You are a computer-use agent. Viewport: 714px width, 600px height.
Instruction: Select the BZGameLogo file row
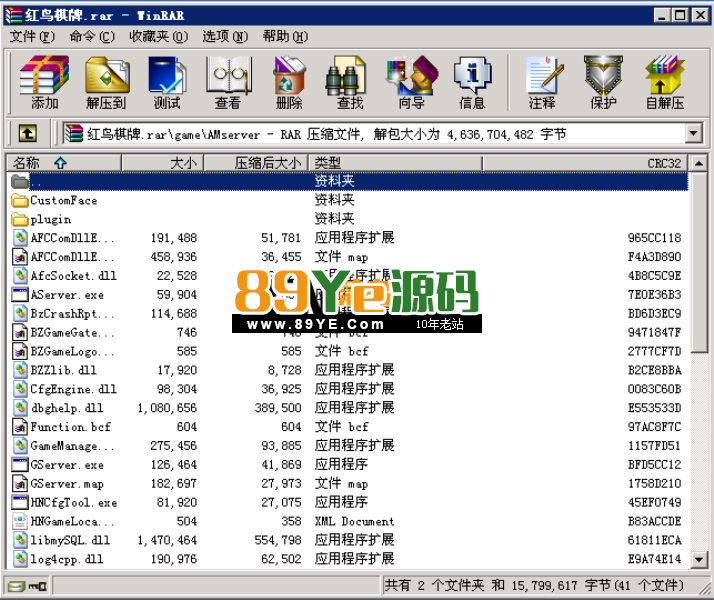coord(349,351)
